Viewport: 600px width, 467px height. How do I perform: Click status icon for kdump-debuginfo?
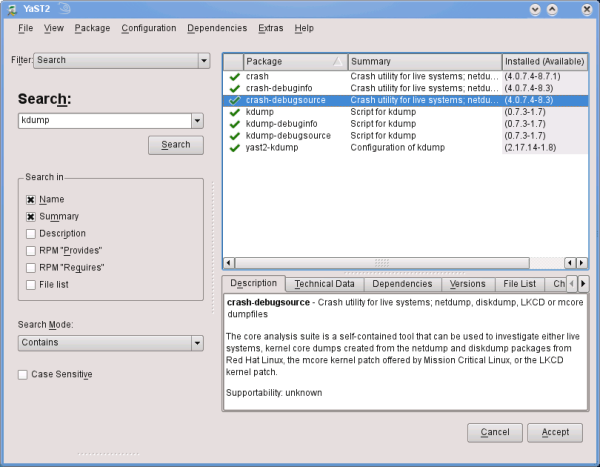pyautogui.click(x=234, y=124)
